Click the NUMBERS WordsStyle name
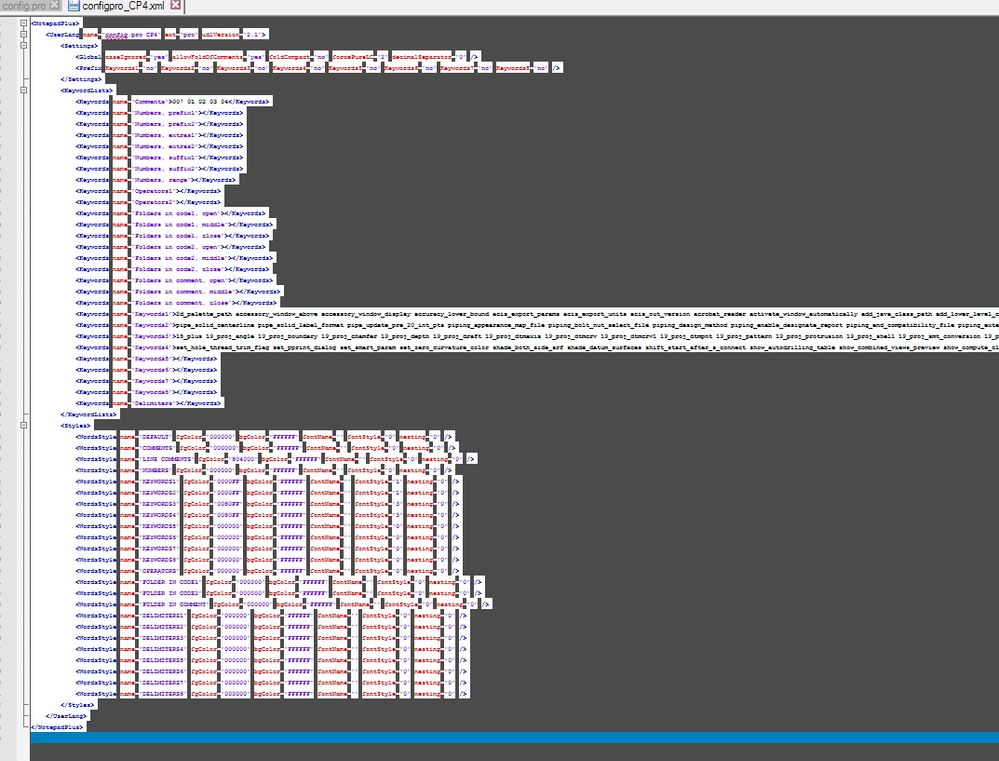The image size is (999, 761). (x=155, y=470)
